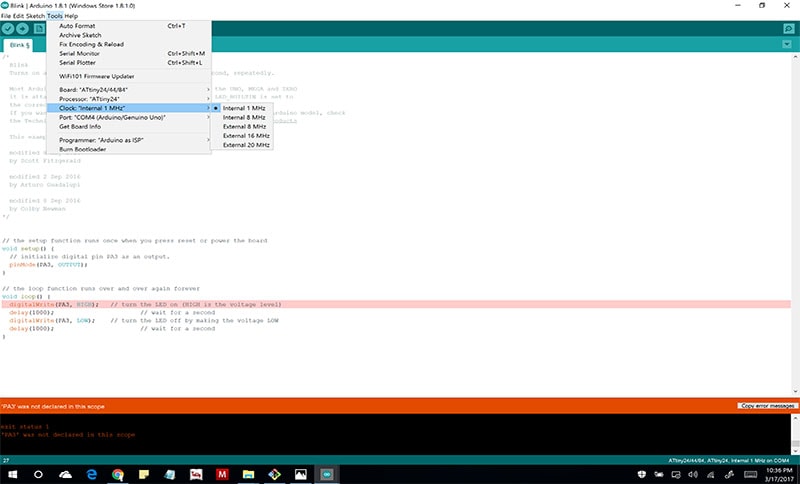
Task: Expand the Clock Internal 1 MHz submenu
Action: pyautogui.click(x=129, y=108)
